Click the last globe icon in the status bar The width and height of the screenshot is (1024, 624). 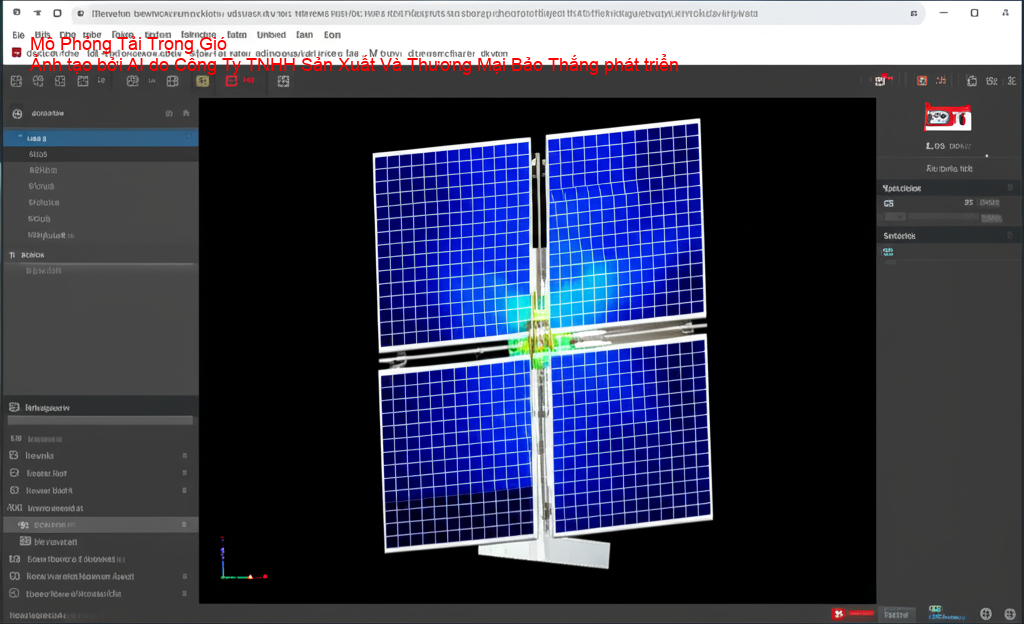click(1010, 614)
